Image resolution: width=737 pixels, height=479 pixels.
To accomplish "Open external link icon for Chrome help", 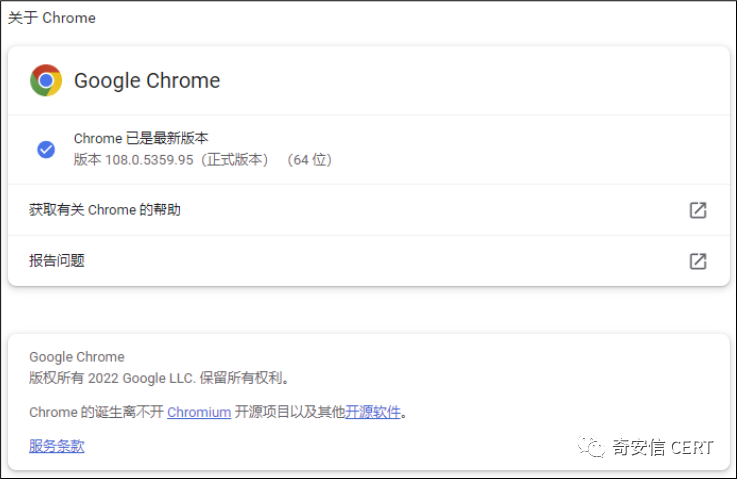I will point(698,210).
